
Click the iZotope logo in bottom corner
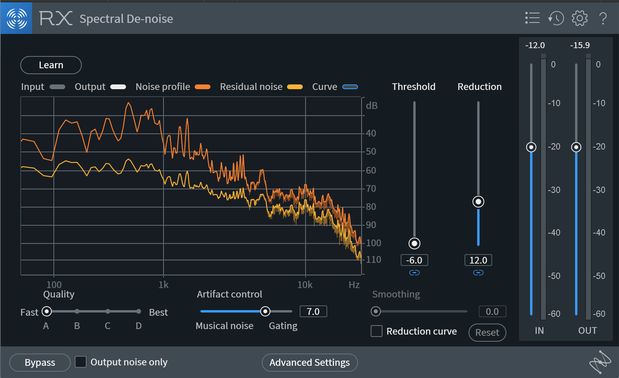600,362
